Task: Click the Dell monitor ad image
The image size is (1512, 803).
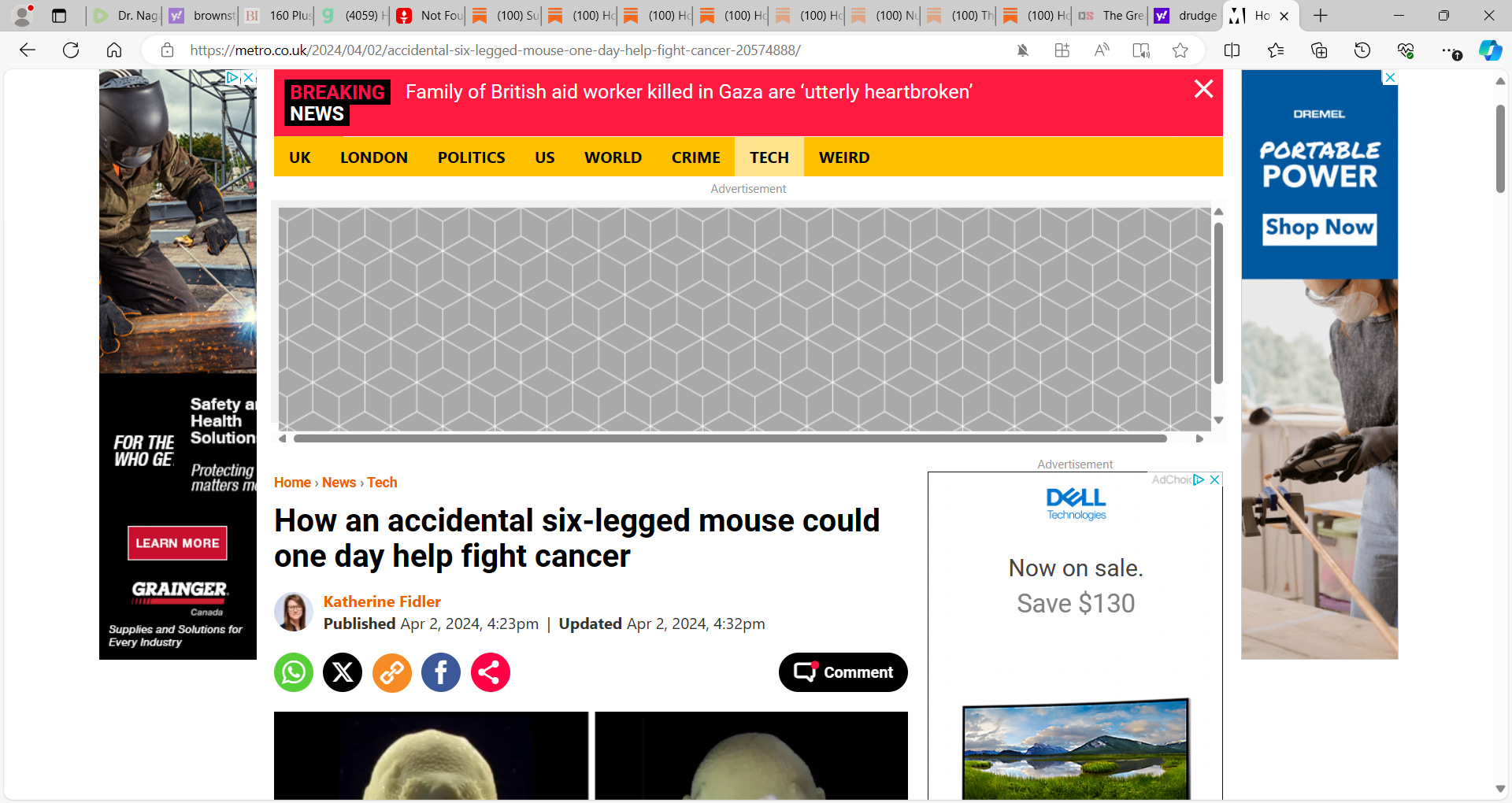Action: coord(1076,748)
